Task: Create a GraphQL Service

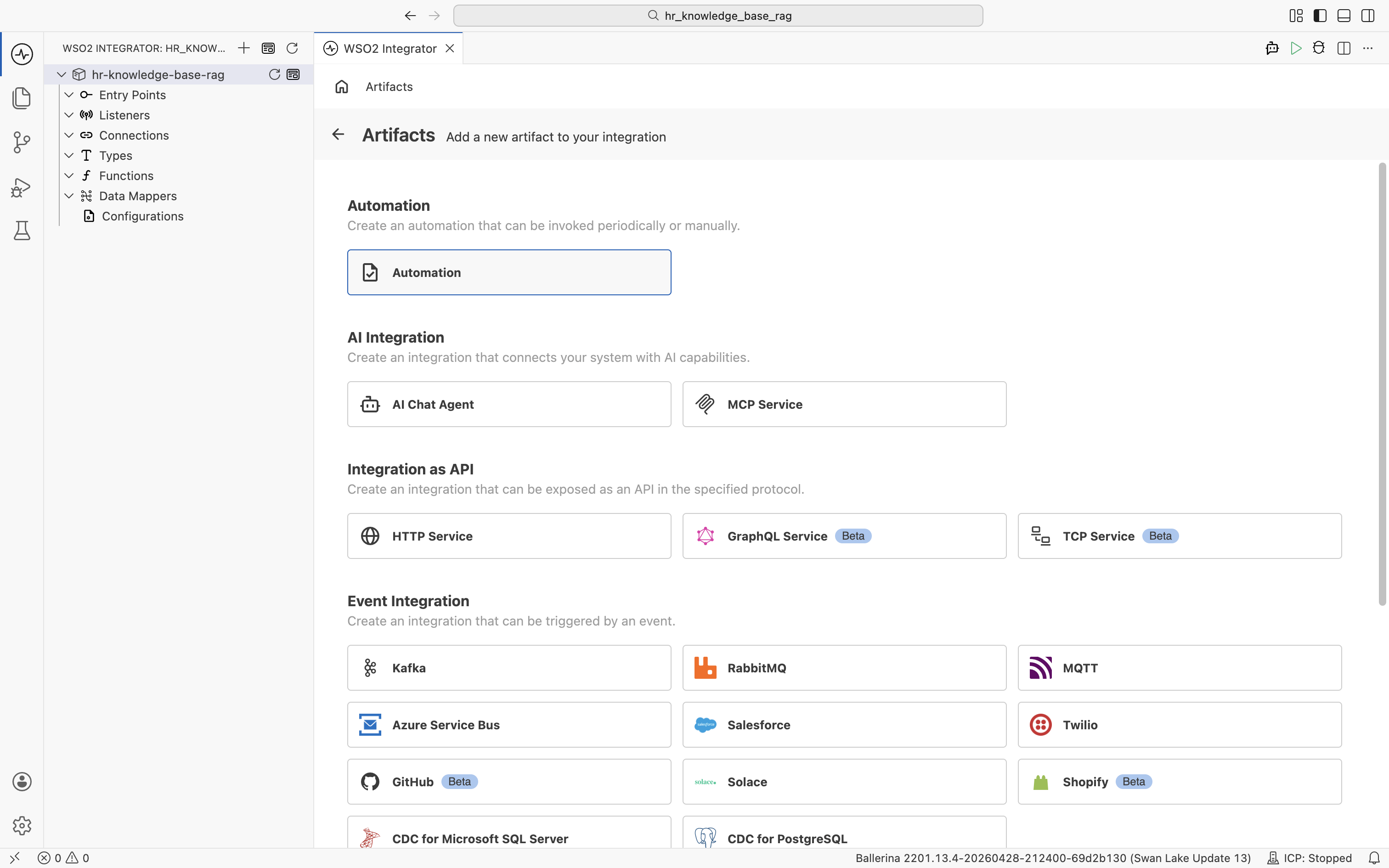Action: pyautogui.click(x=844, y=535)
